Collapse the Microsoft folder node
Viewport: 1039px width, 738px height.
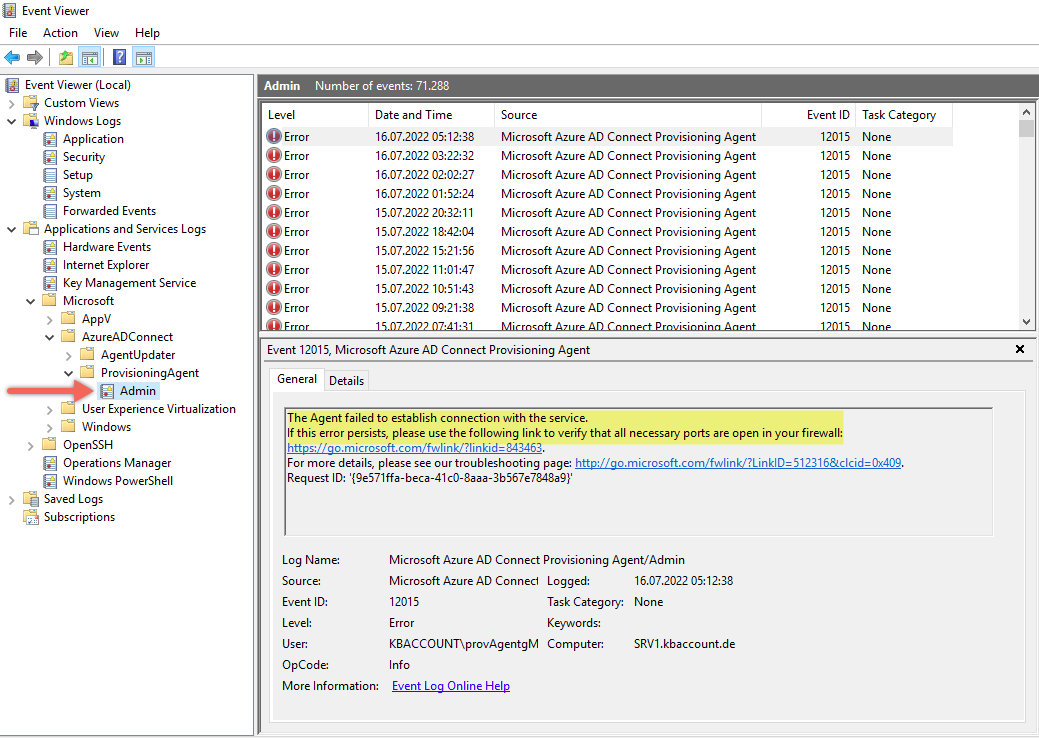[30, 301]
